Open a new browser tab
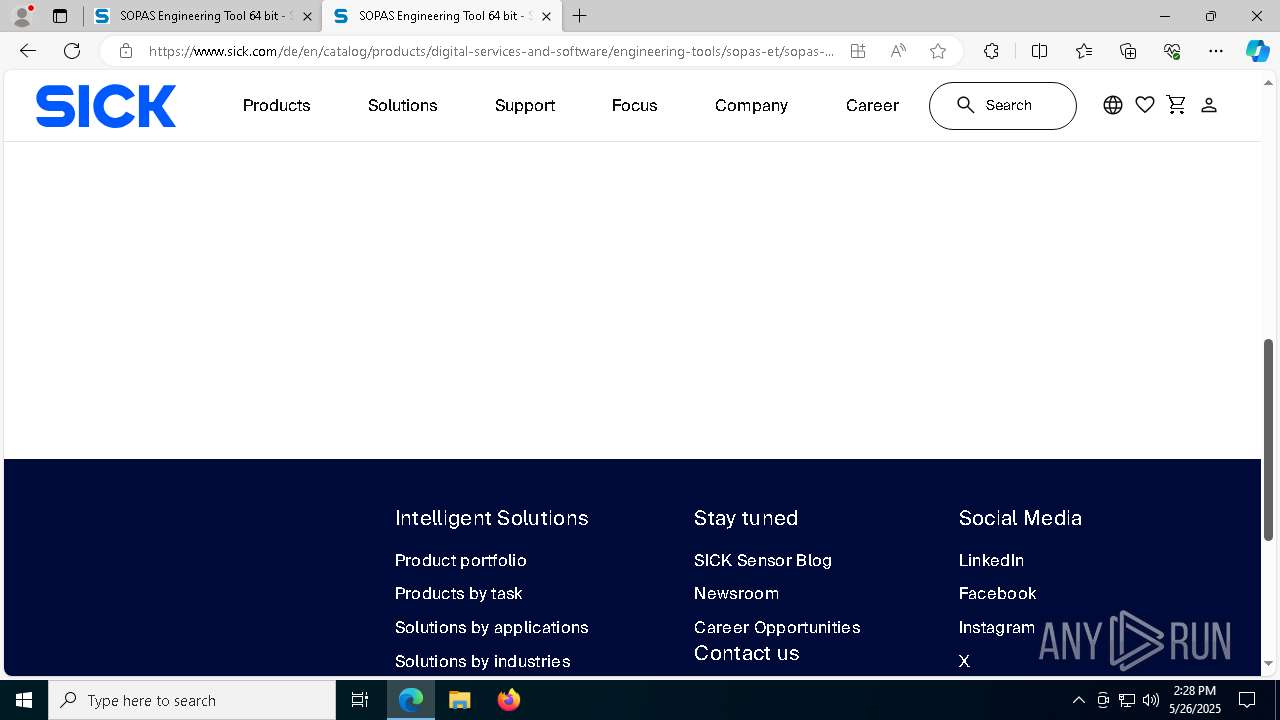The width and height of the screenshot is (1280, 720). (580, 16)
